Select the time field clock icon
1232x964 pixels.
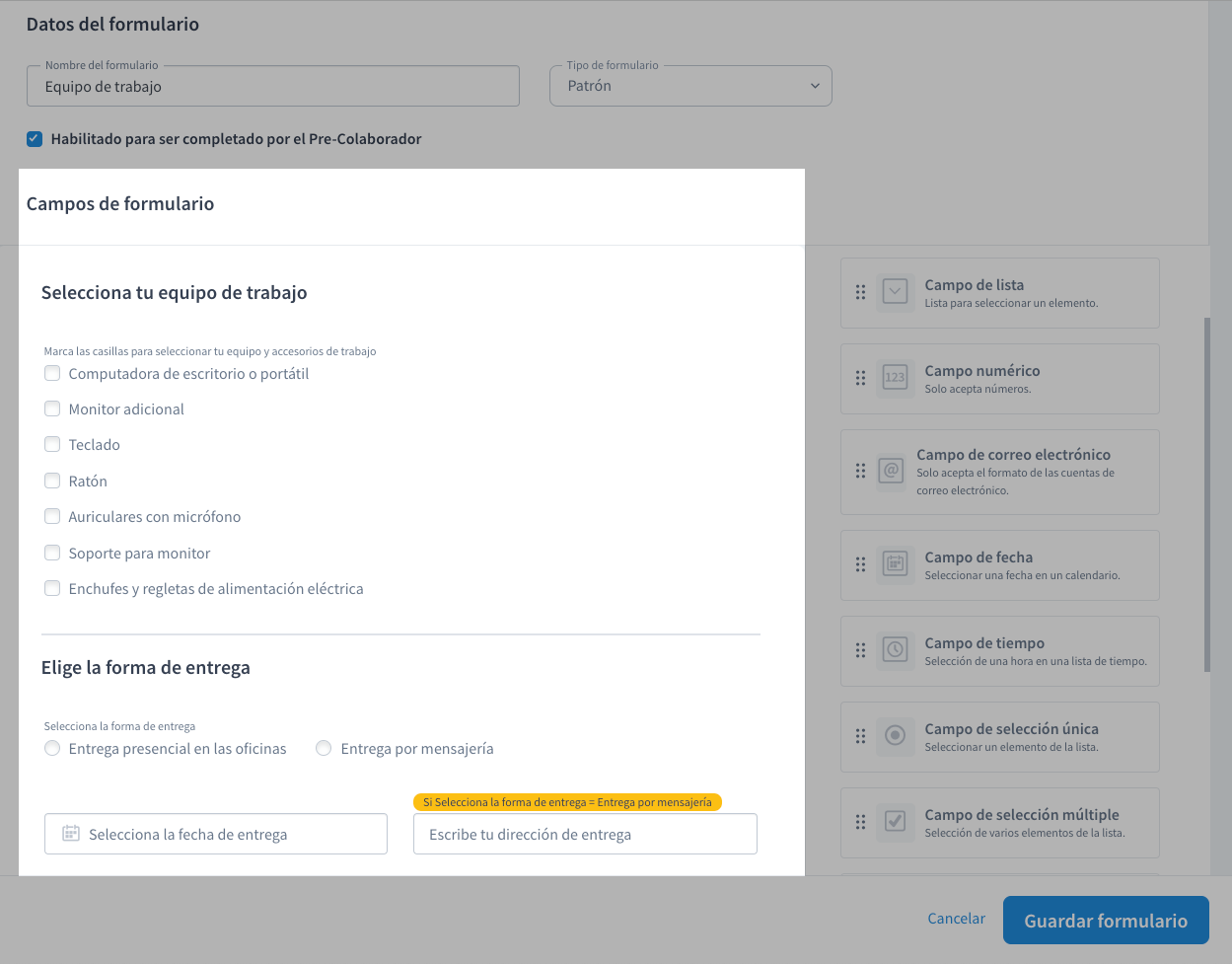pos(895,650)
